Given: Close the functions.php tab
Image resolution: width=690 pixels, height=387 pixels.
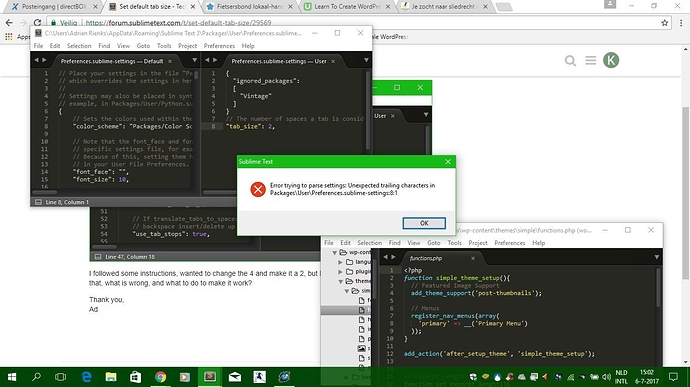Looking at the screenshot, I should pyautogui.click(x=473, y=258).
